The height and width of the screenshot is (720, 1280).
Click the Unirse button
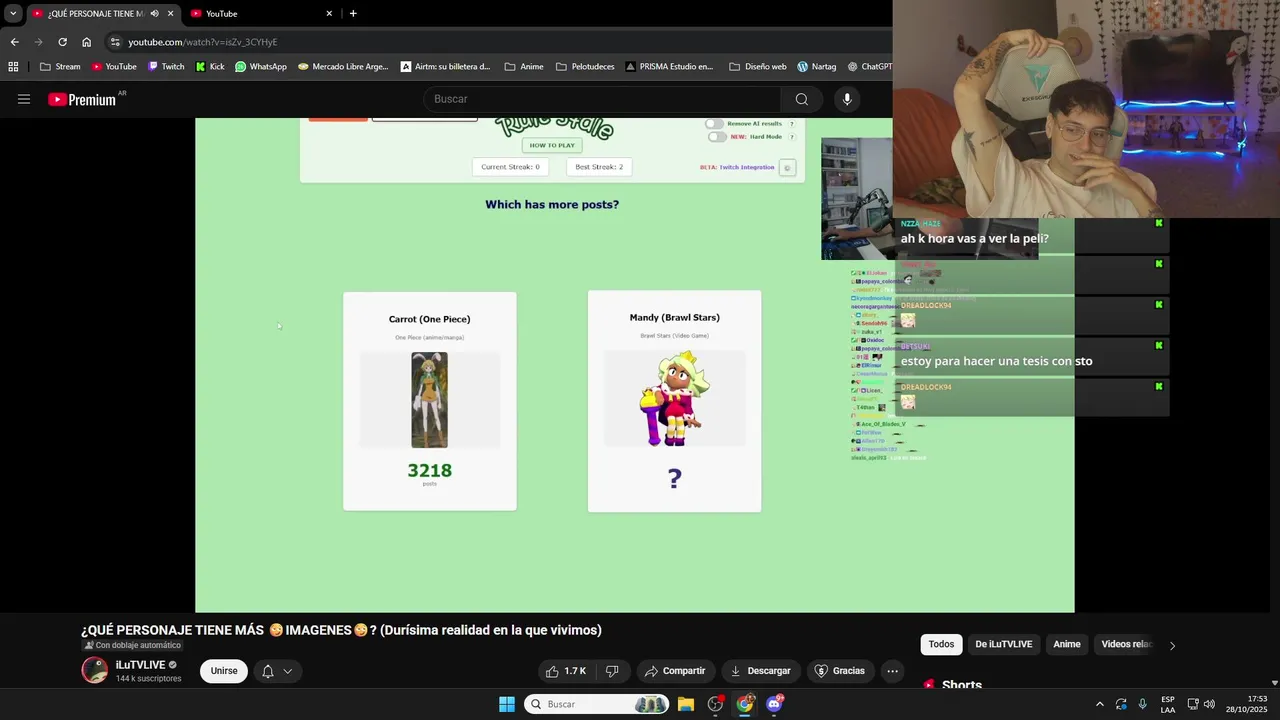point(224,671)
